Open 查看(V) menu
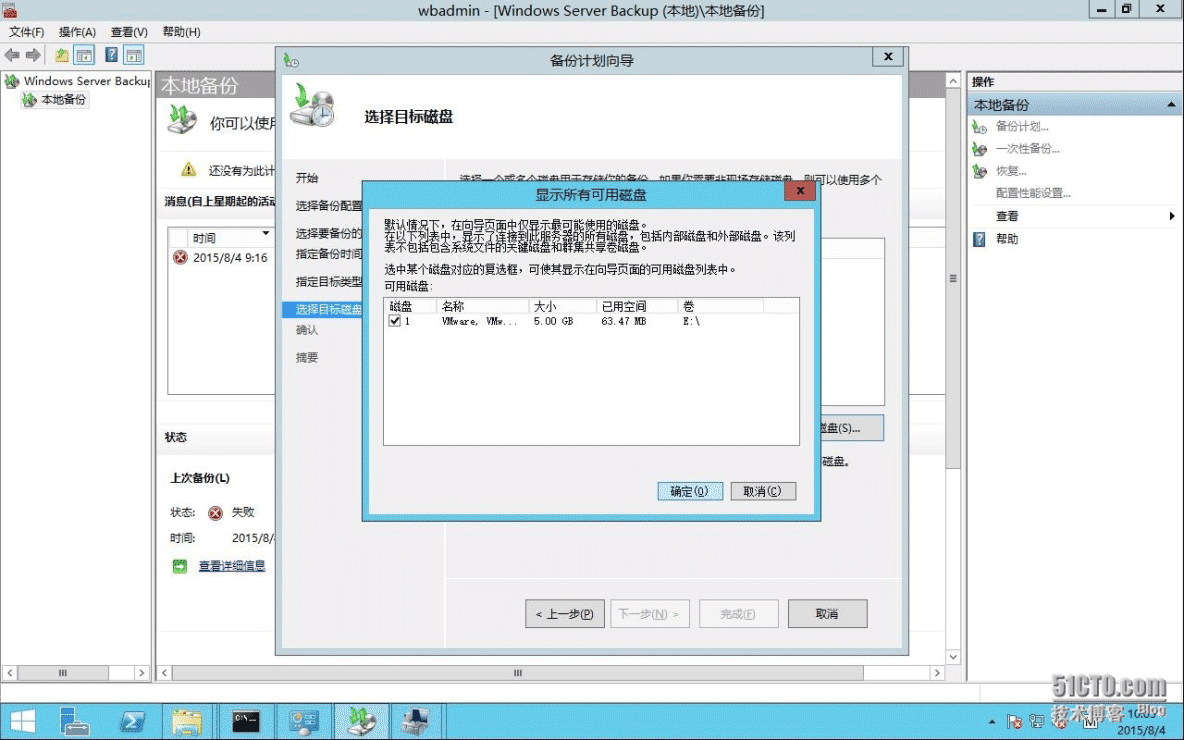The image size is (1184, 740). coord(129,32)
